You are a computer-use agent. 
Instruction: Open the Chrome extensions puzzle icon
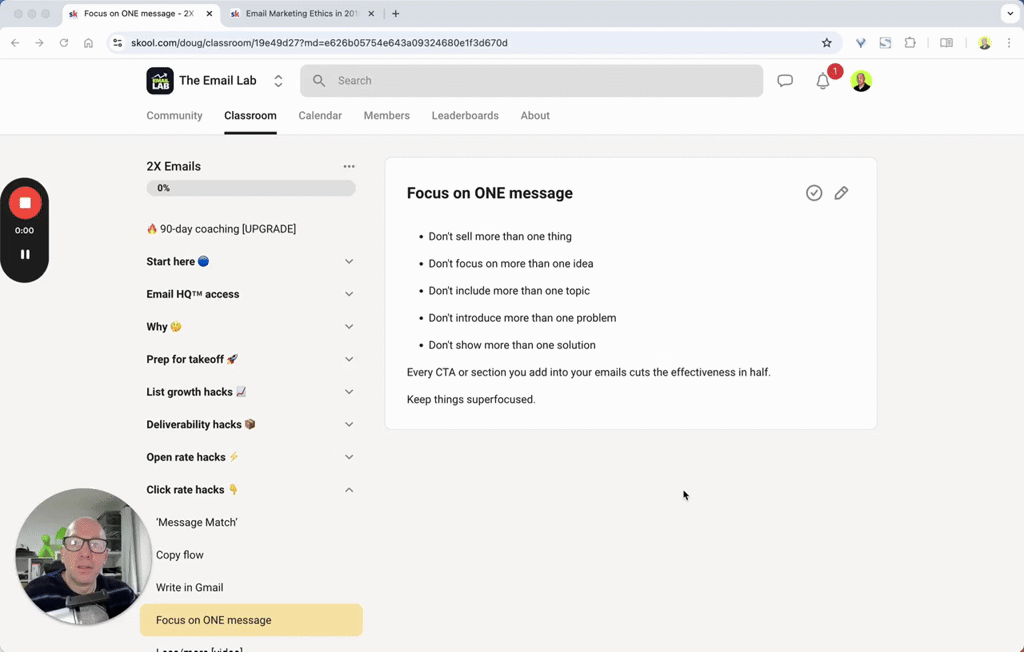coord(910,43)
